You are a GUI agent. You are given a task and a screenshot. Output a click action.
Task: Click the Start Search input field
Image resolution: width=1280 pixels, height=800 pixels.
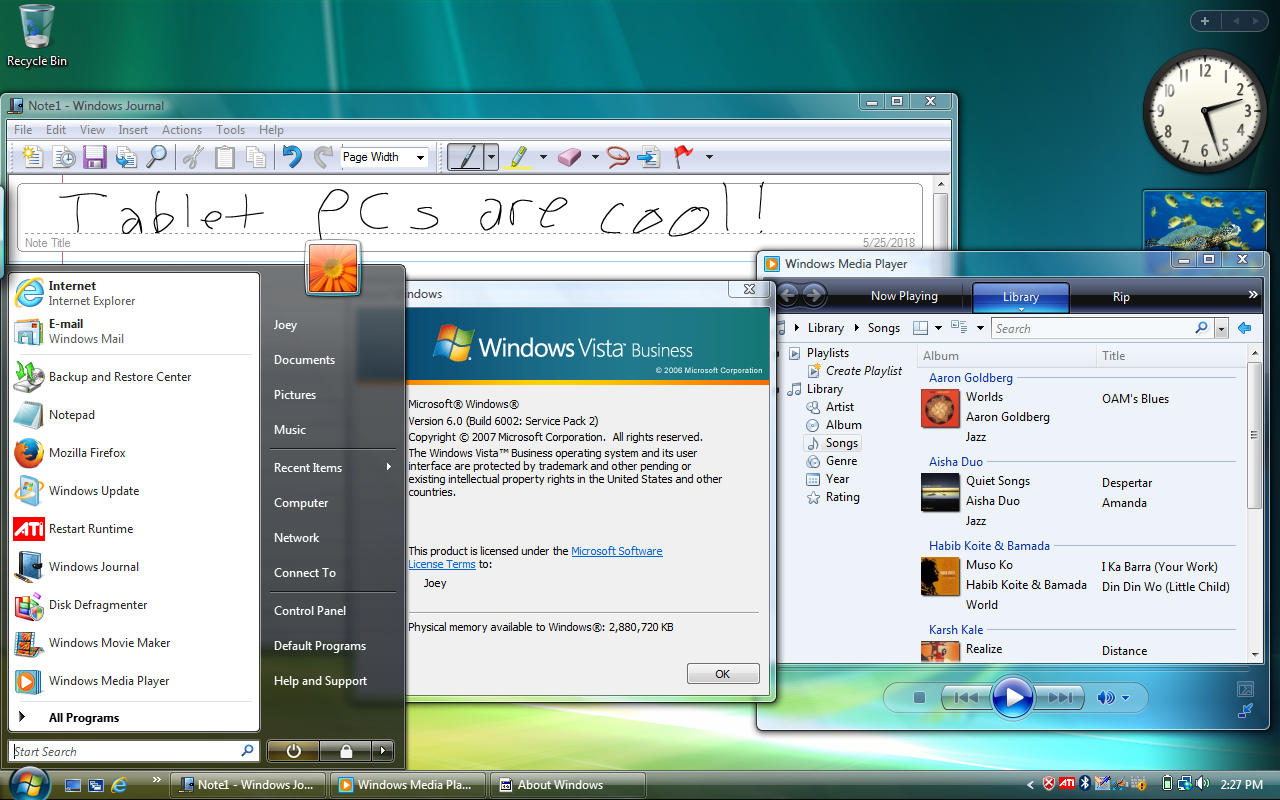click(135, 751)
